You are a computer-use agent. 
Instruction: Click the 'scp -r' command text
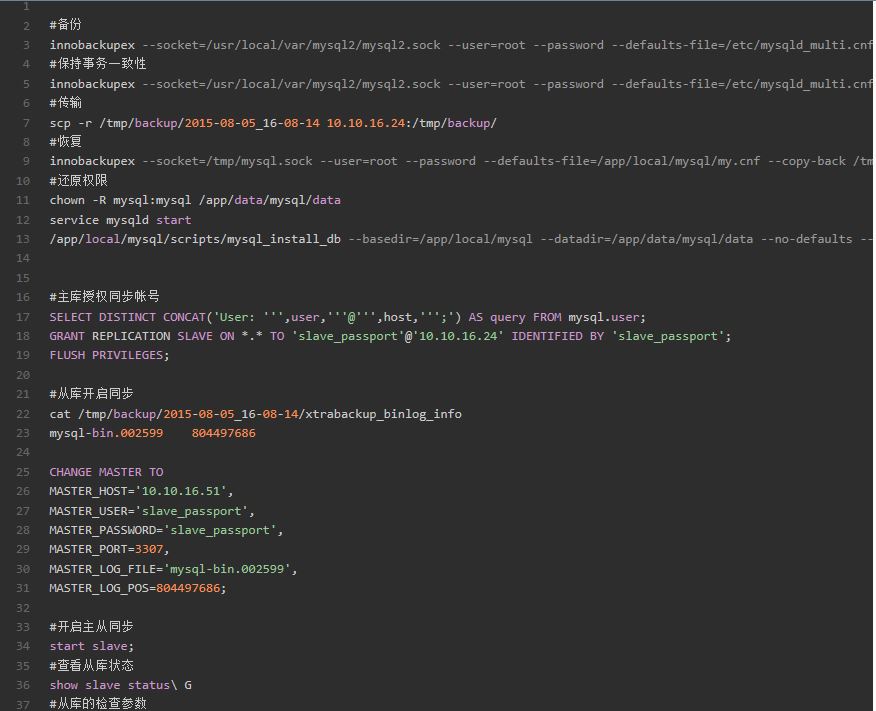click(x=71, y=123)
